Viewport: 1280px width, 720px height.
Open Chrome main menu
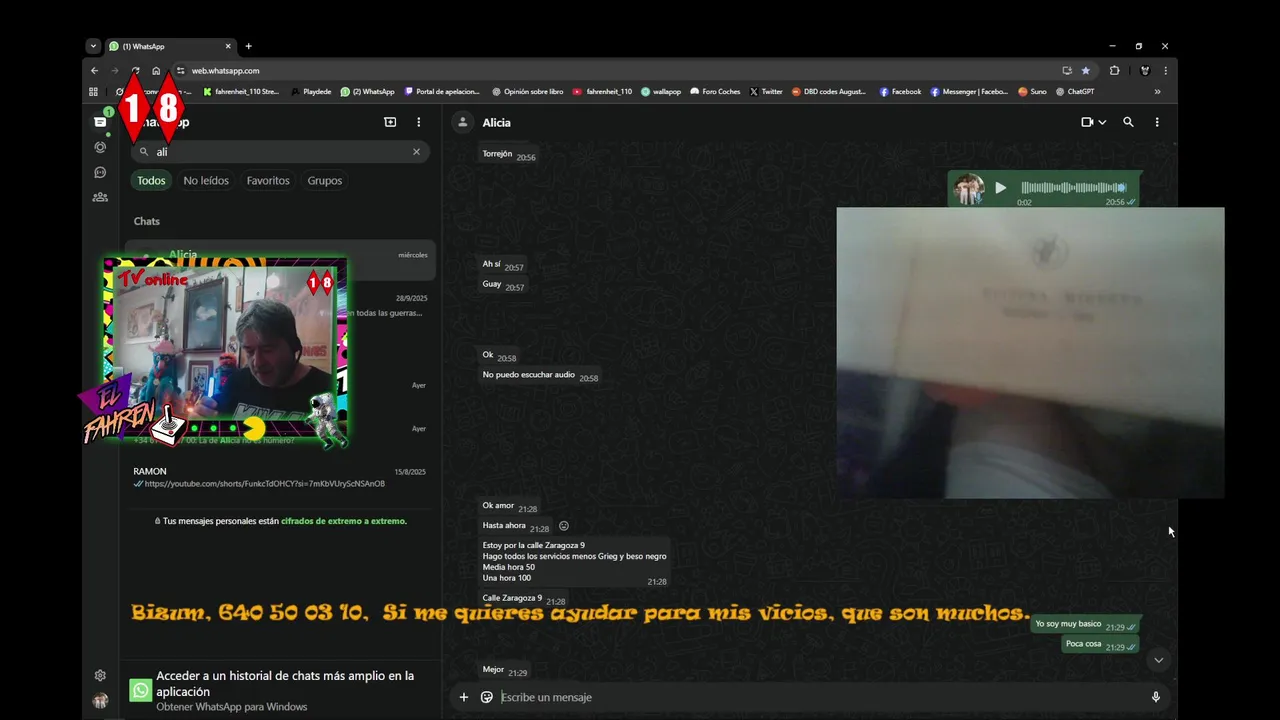click(1165, 71)
